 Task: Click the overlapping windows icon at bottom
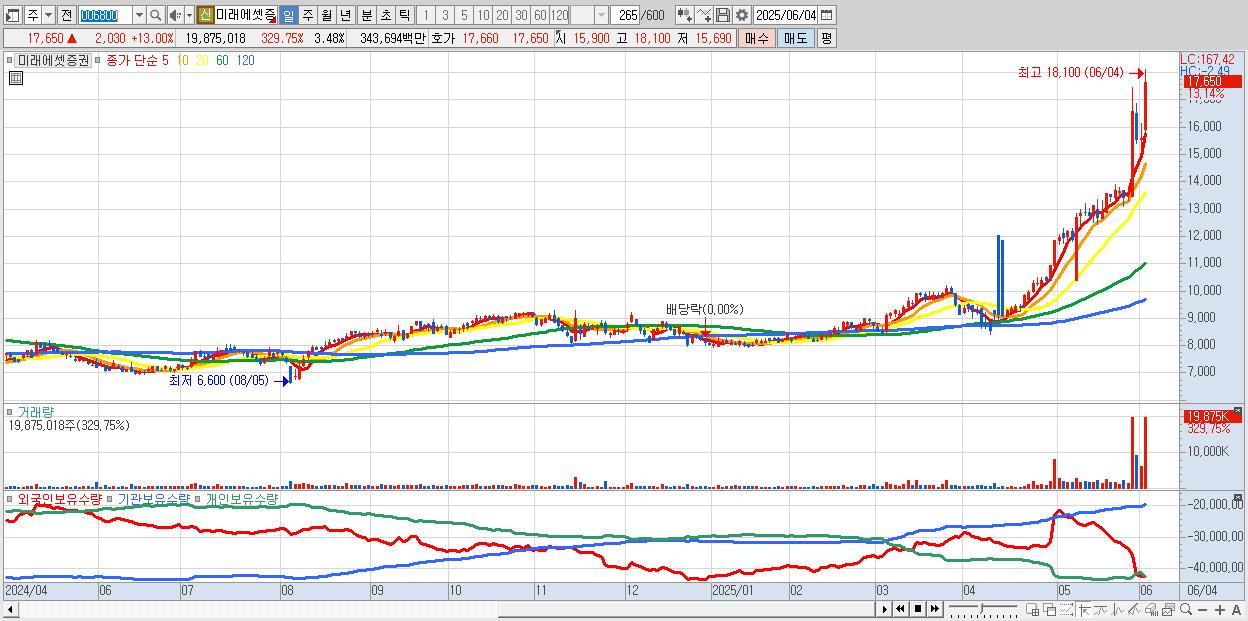(1050, 610)
